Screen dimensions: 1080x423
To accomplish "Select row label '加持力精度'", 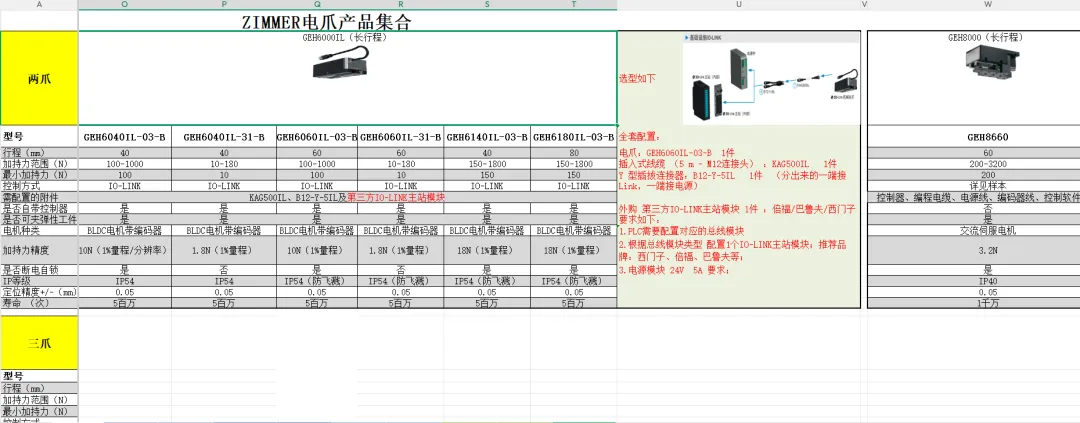I will [x=39, y=251].
